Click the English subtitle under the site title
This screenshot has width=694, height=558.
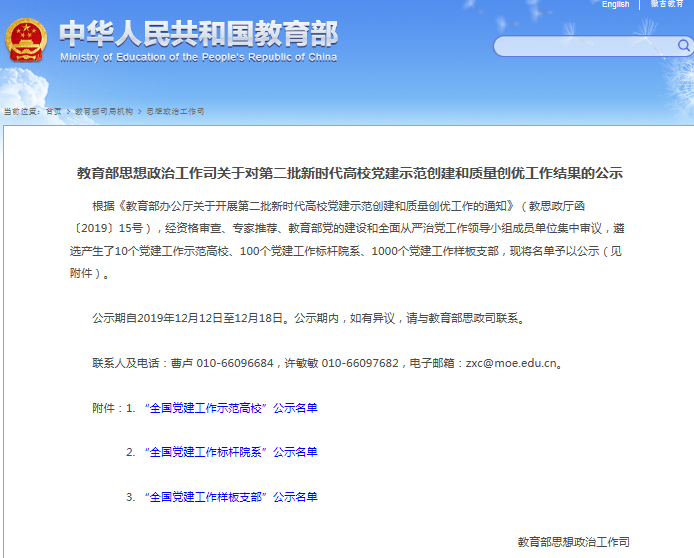[x=198, y=58]
